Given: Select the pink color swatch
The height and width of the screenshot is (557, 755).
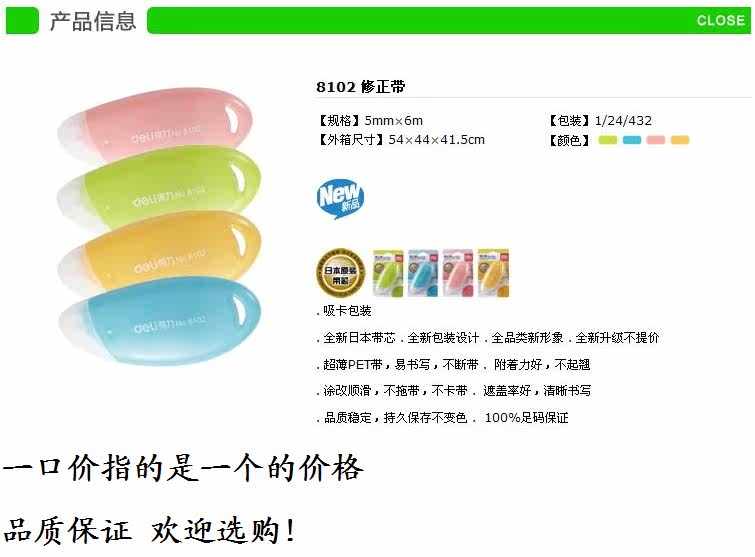Looking at the screenshot, I should (x=655, y=140).
